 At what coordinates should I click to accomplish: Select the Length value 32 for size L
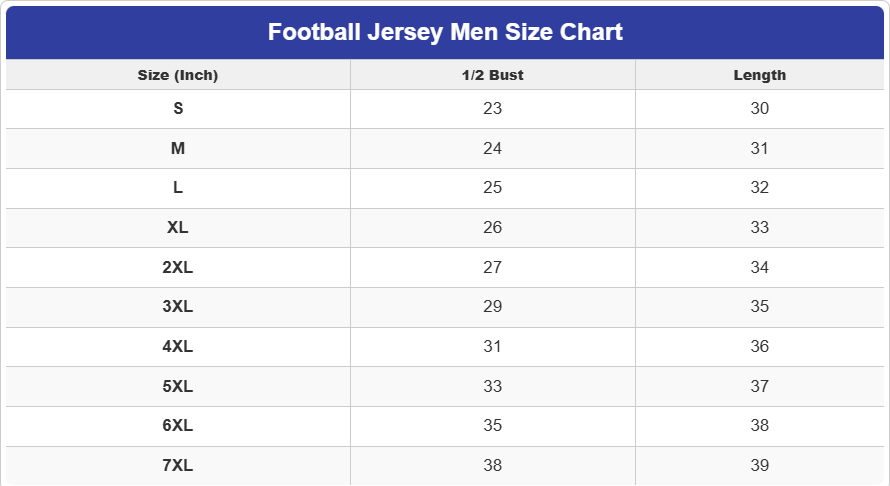coord(760,187)
